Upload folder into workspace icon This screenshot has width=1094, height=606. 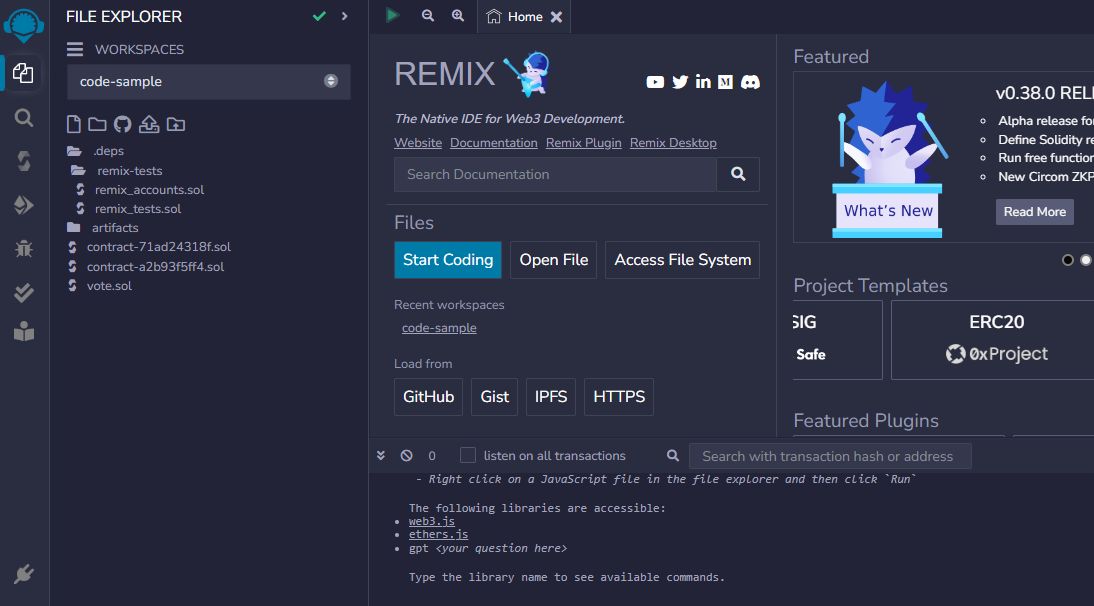[176, 124]
